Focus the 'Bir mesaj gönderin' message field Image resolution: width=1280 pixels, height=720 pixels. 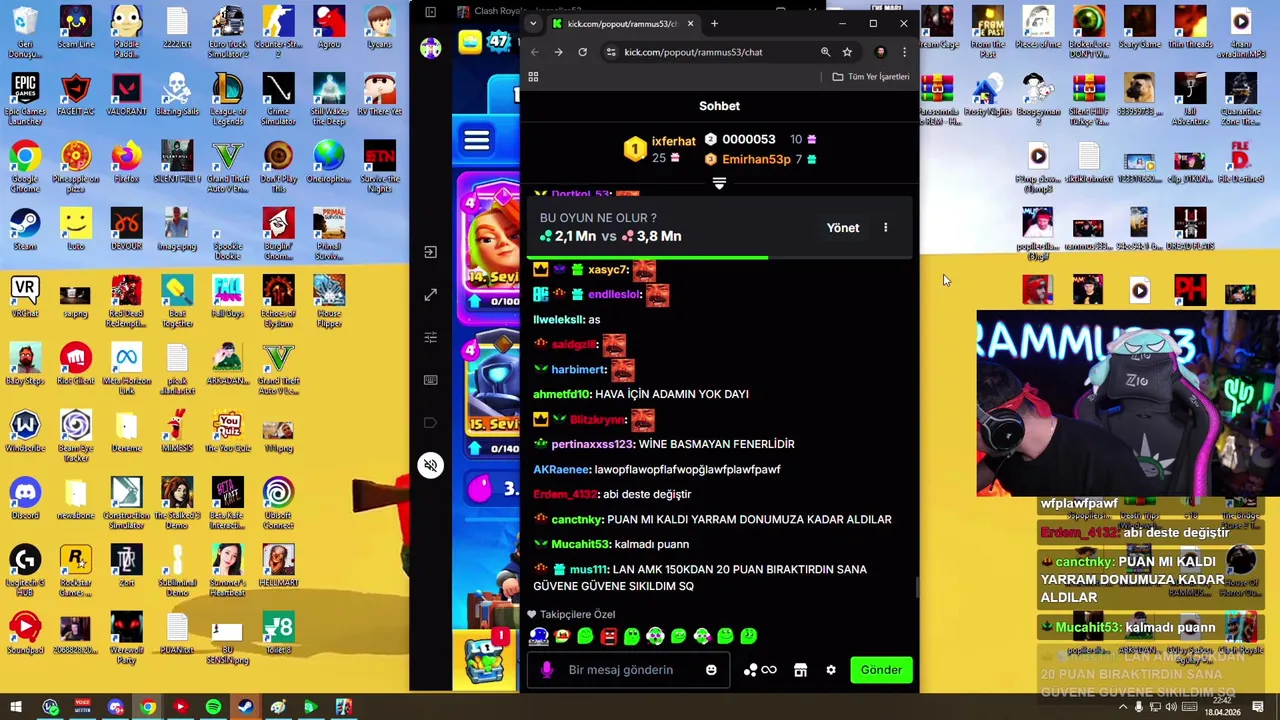tap(630, 670)
